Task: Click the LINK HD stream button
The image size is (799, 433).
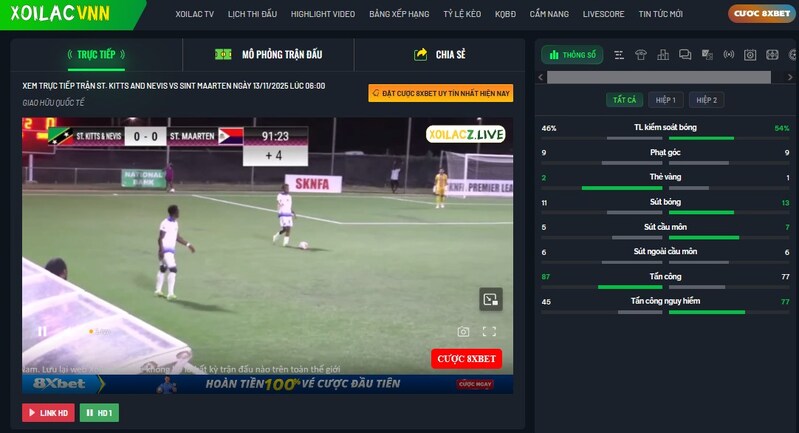Action: (x=48, y=413)
